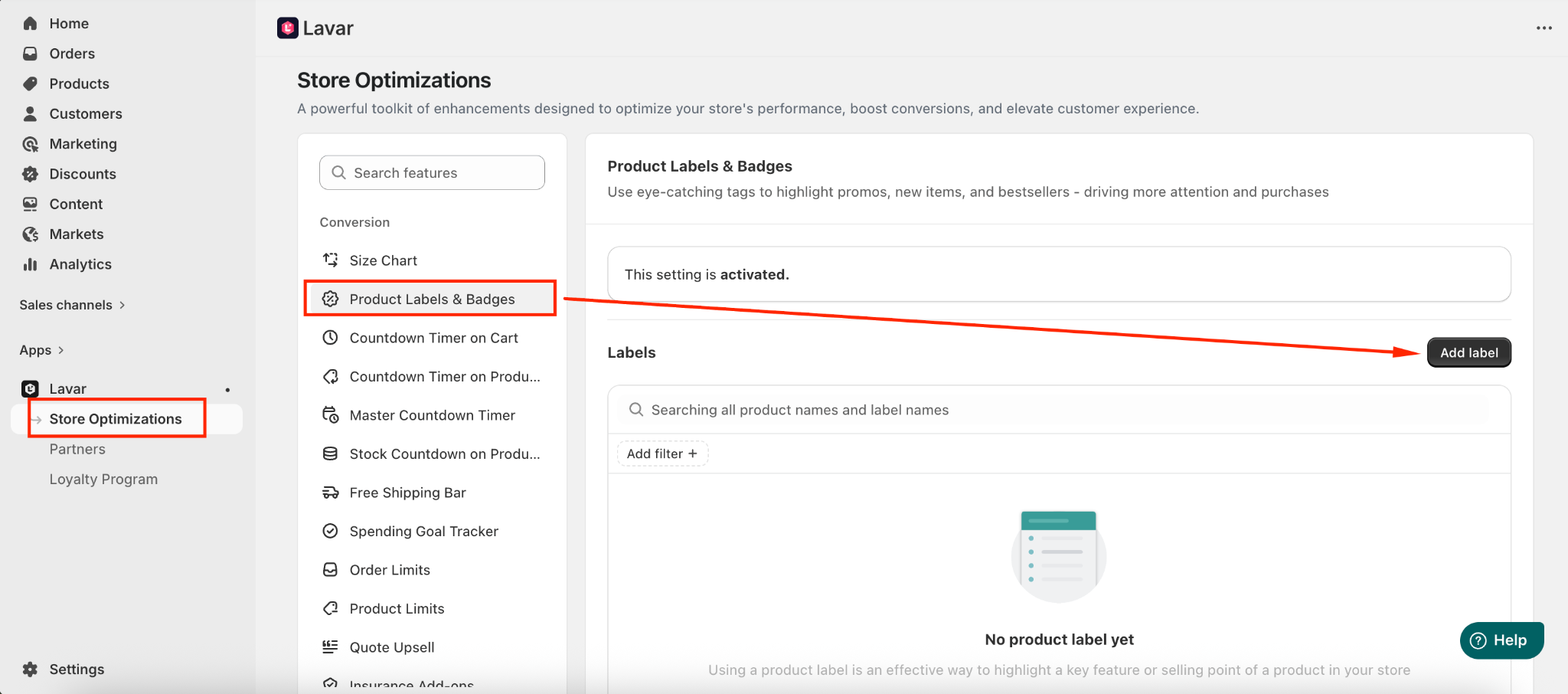Screen dimensions: 1568x694
Task: Select Product Labels & Badges feature
Action: [431, 299]
